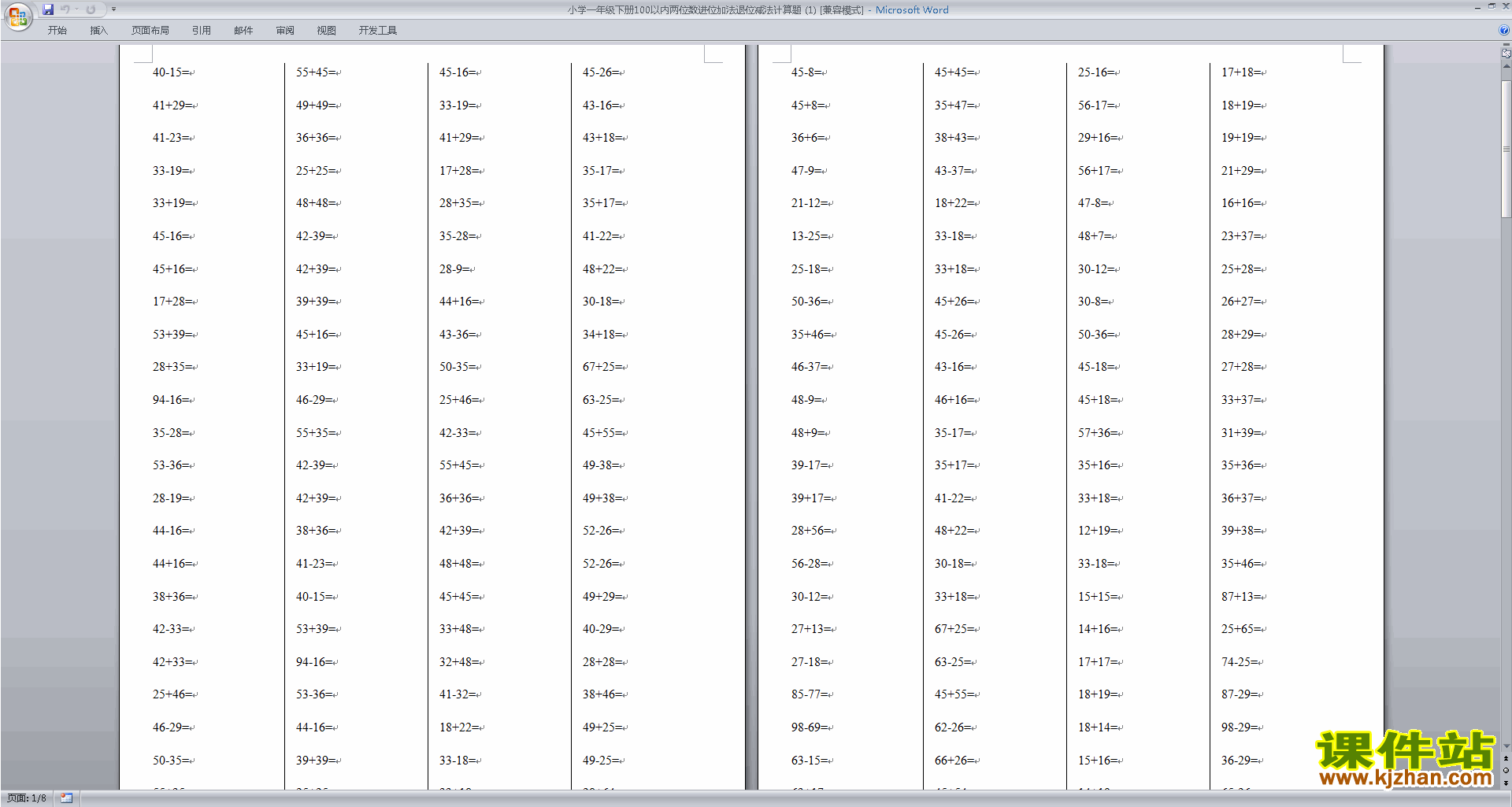Click the problem text '28+56='
The image size is (1512, 807).
pyautogui.click(x=810, y=530)
